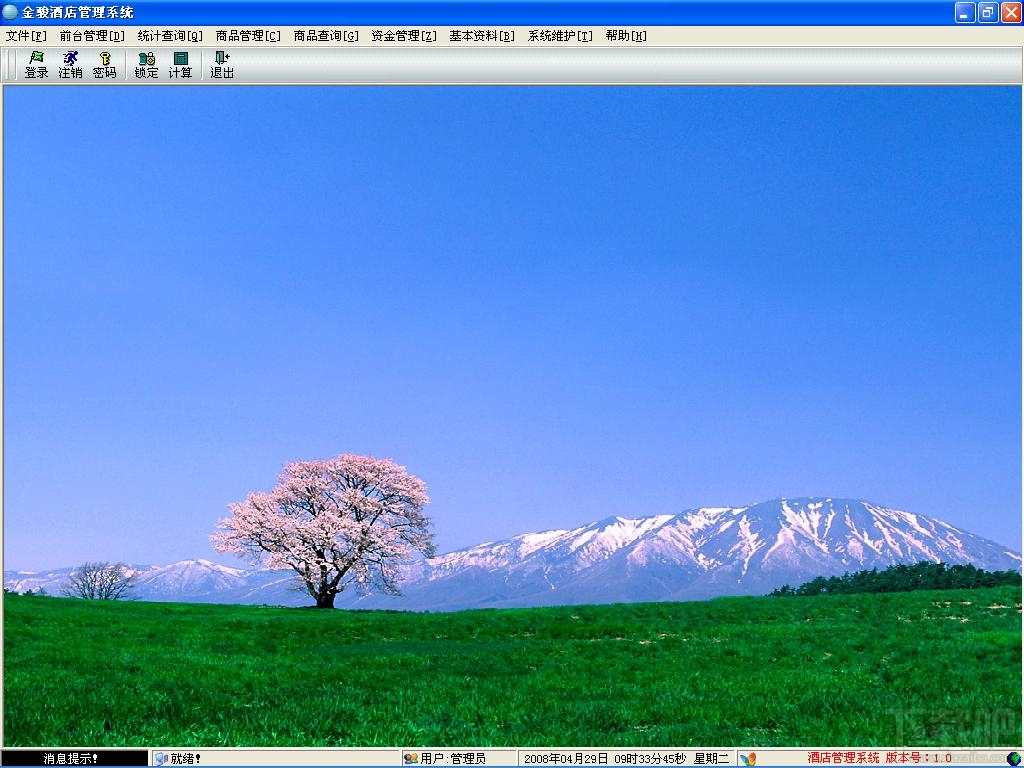
Task: Click the toolbar drag handle grip
Action: (x=10, y=65)
